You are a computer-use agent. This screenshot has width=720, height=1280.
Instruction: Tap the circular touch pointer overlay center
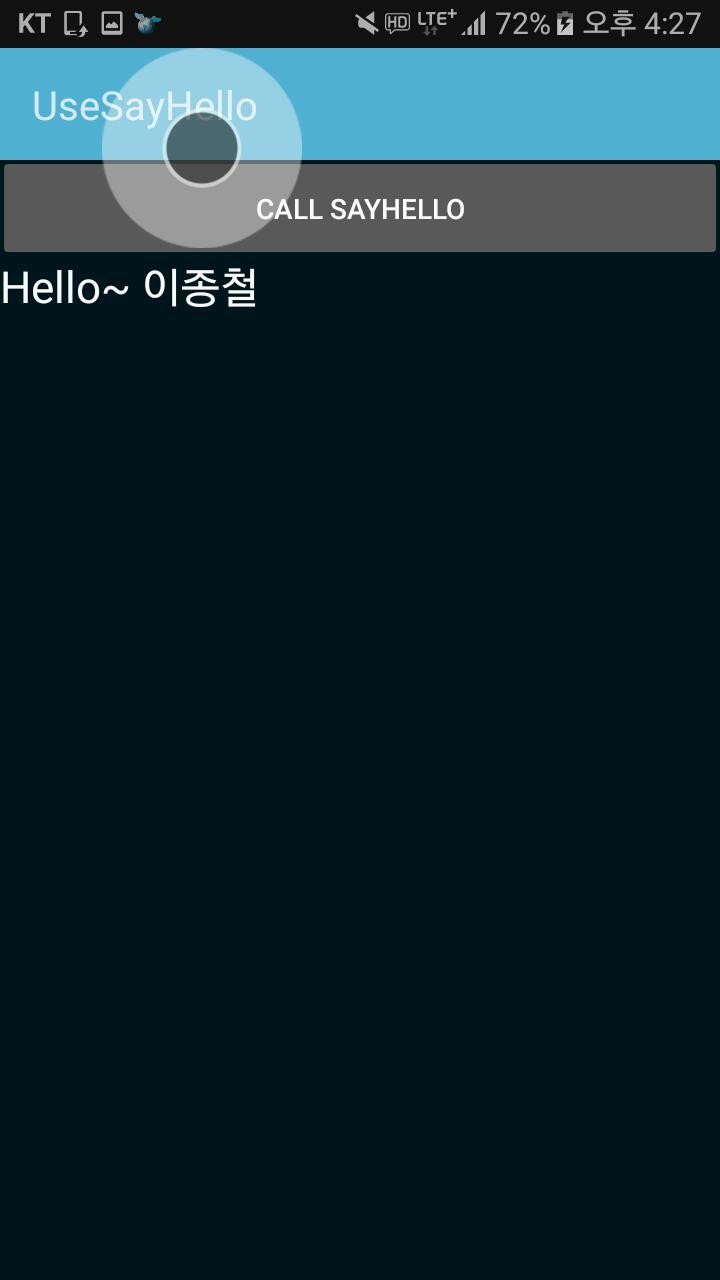[202, 148]
